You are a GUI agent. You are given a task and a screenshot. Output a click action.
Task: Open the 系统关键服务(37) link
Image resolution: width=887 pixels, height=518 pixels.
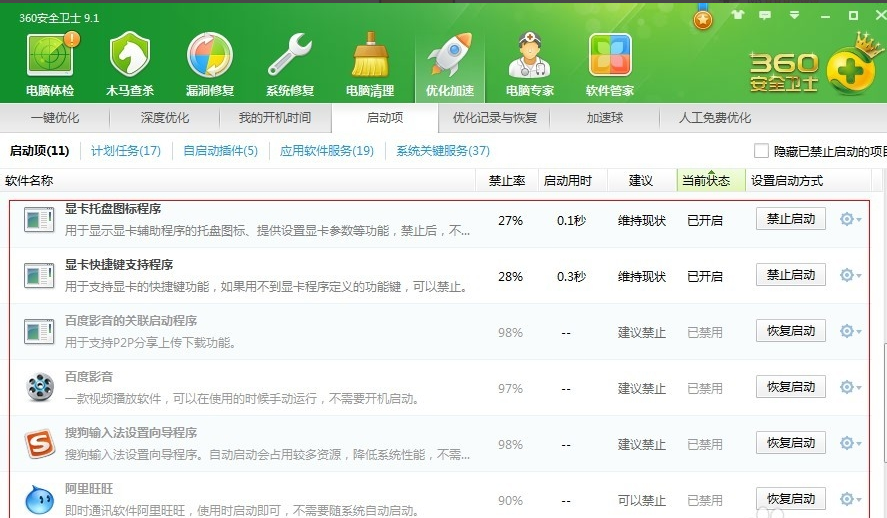click(x=443, y=151)
